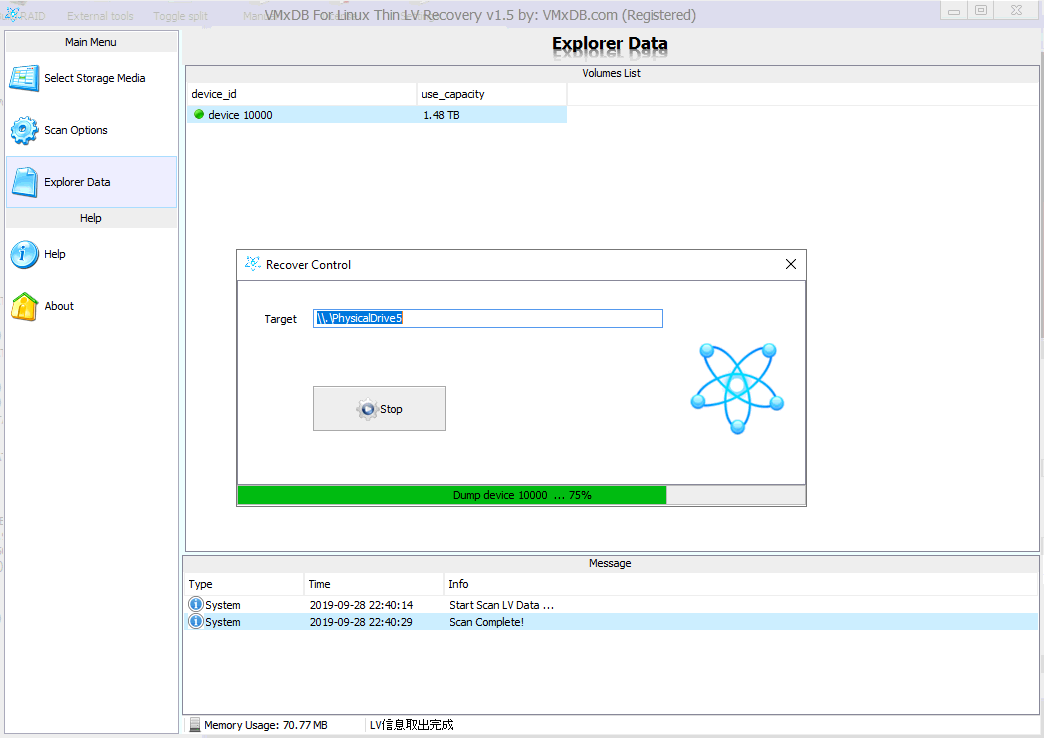Stop the recovery with the Stop button

(x=380, y=409)
